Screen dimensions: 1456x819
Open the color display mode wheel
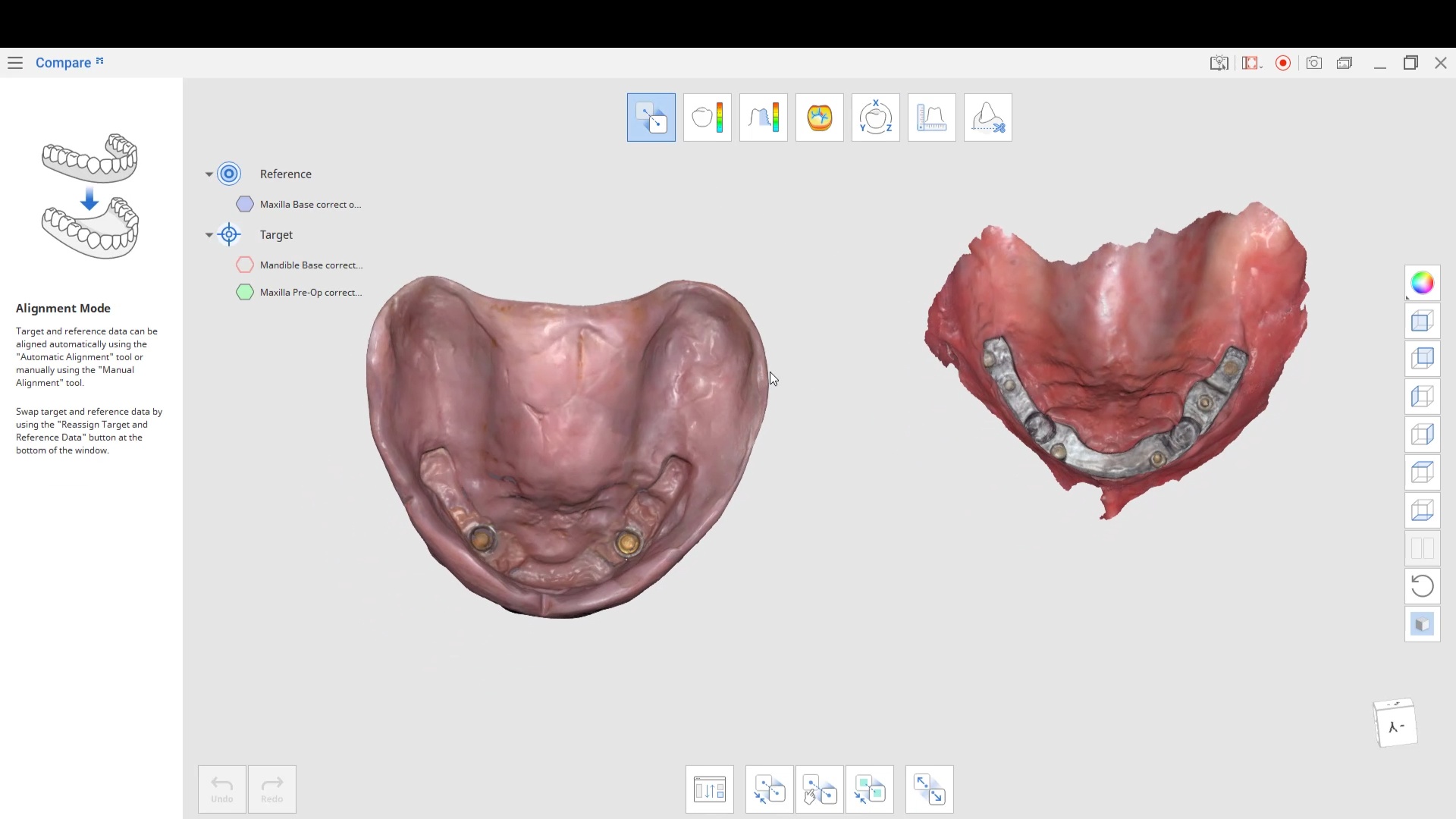click(x=1422, y=283)
